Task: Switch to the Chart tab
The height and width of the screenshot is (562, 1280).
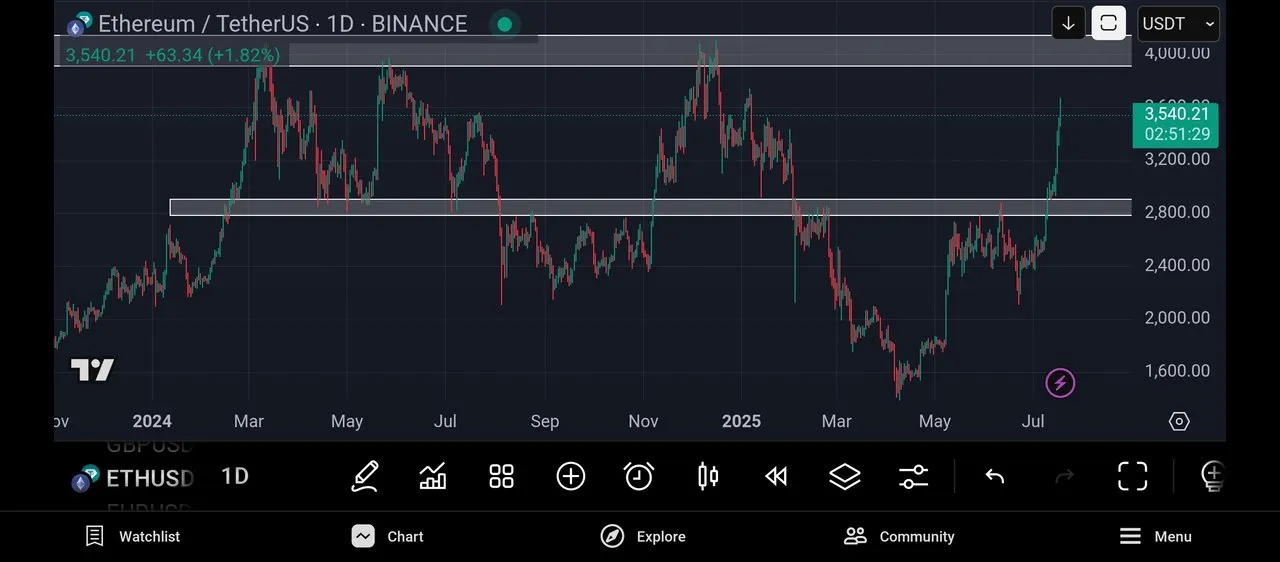Action: coord(388,537)
